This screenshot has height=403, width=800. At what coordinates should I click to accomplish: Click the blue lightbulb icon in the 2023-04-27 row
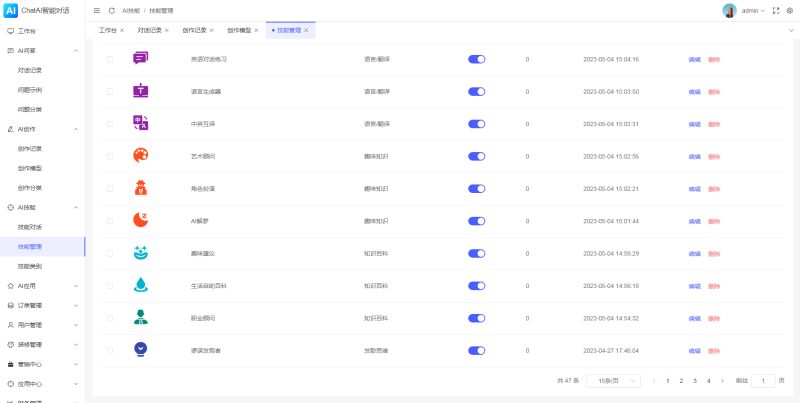point(140,350)
